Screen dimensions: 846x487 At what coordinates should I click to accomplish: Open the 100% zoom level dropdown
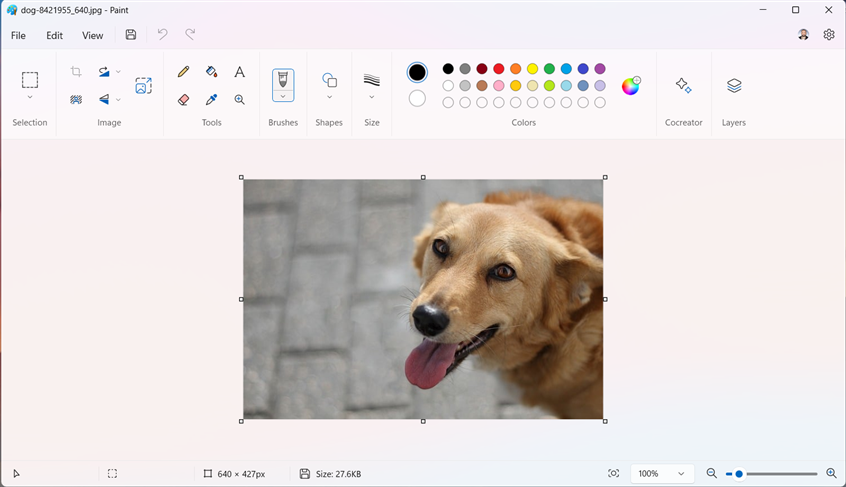(x=662, y=473)
